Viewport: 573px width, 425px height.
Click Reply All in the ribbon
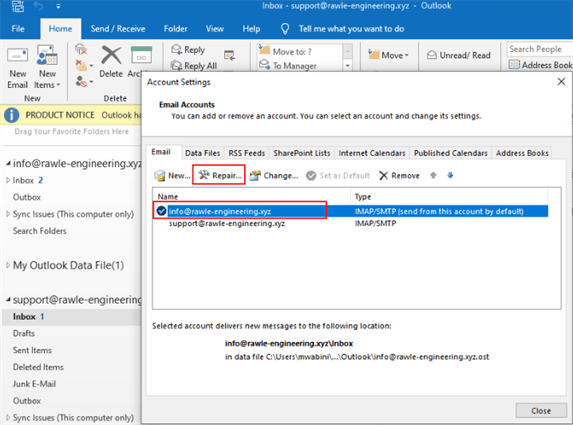194,66
